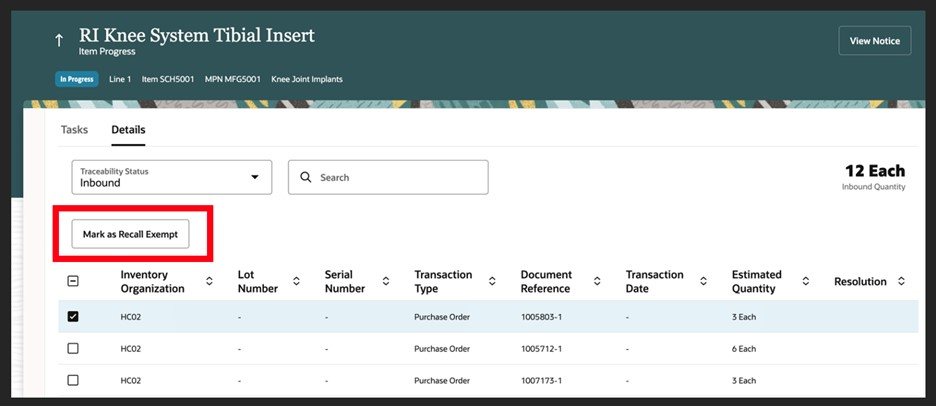Screen dimensions: 936x406
Task: Switch to the Tasks tab
Action: (74, 130)
